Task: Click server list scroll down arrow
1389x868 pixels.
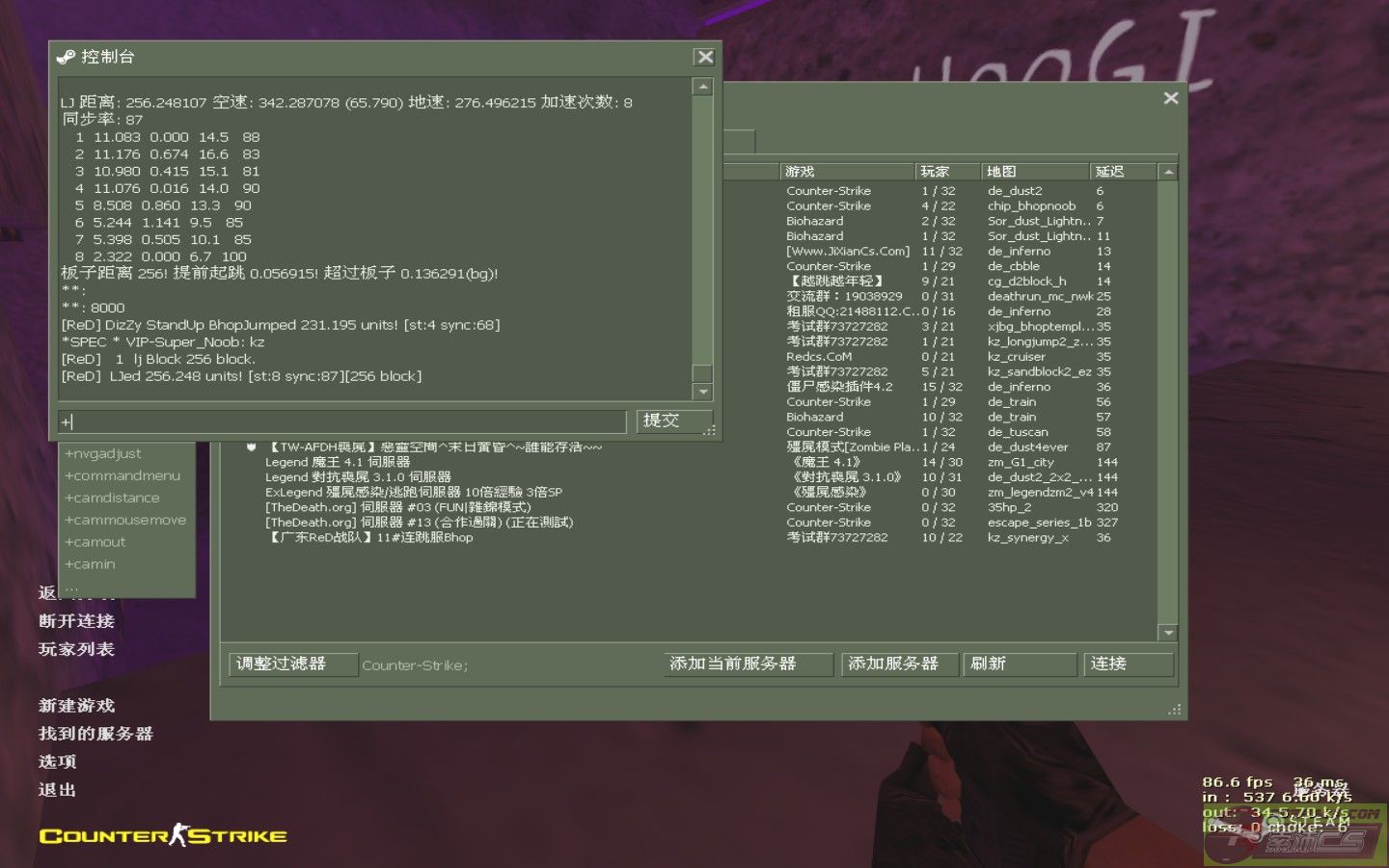Action: (1168, 633)
